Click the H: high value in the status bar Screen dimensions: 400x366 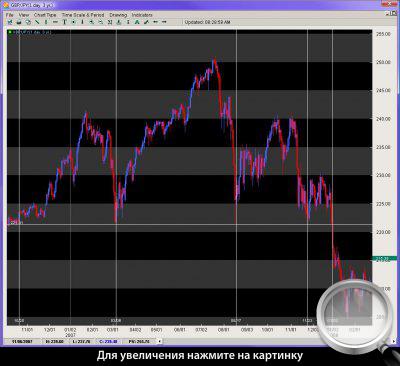click(x=54, y=341)
